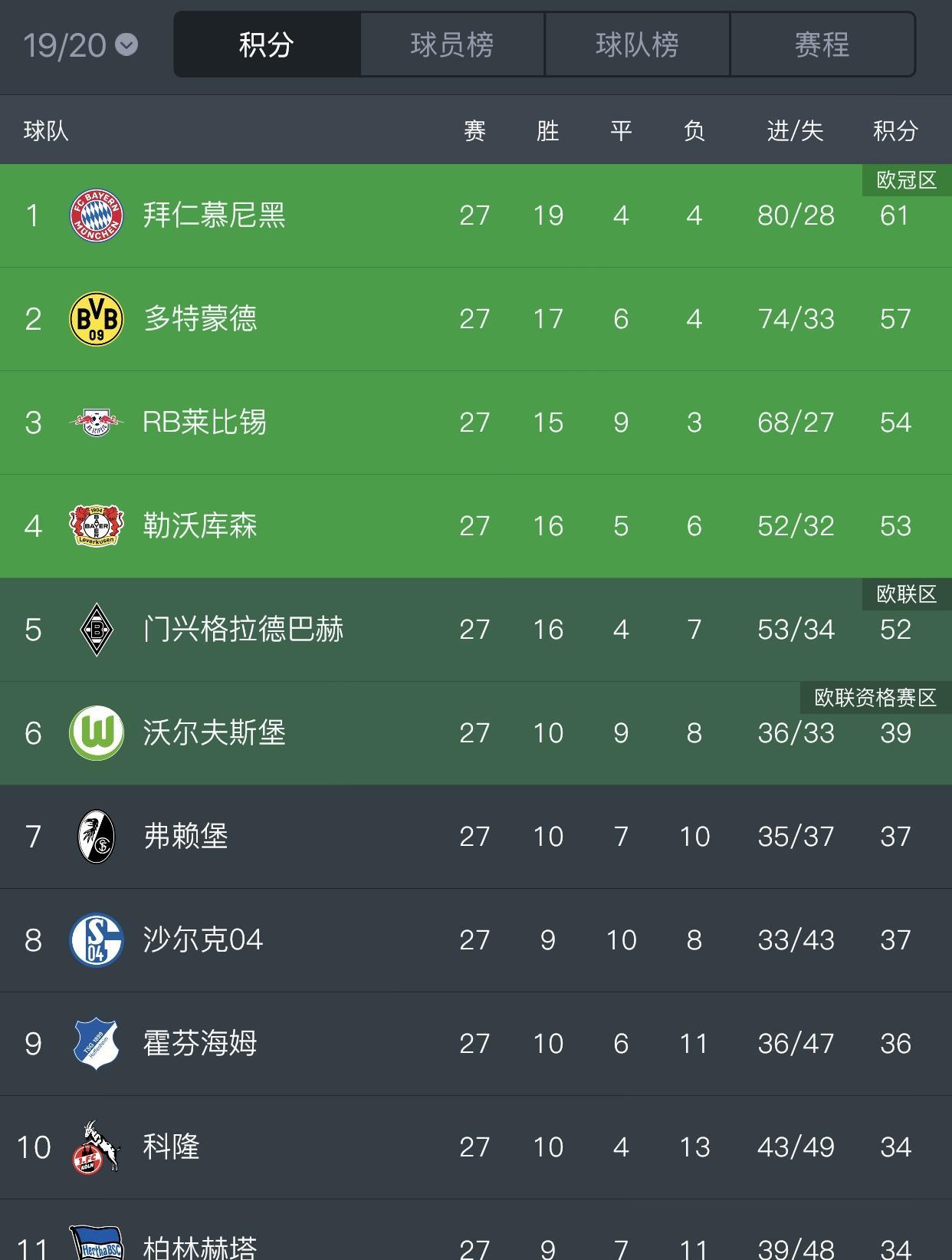Viewport: 952px width, 1260px height.
Task: Tap the green Wolfsburg W logo
Action: tap(96, 733)
